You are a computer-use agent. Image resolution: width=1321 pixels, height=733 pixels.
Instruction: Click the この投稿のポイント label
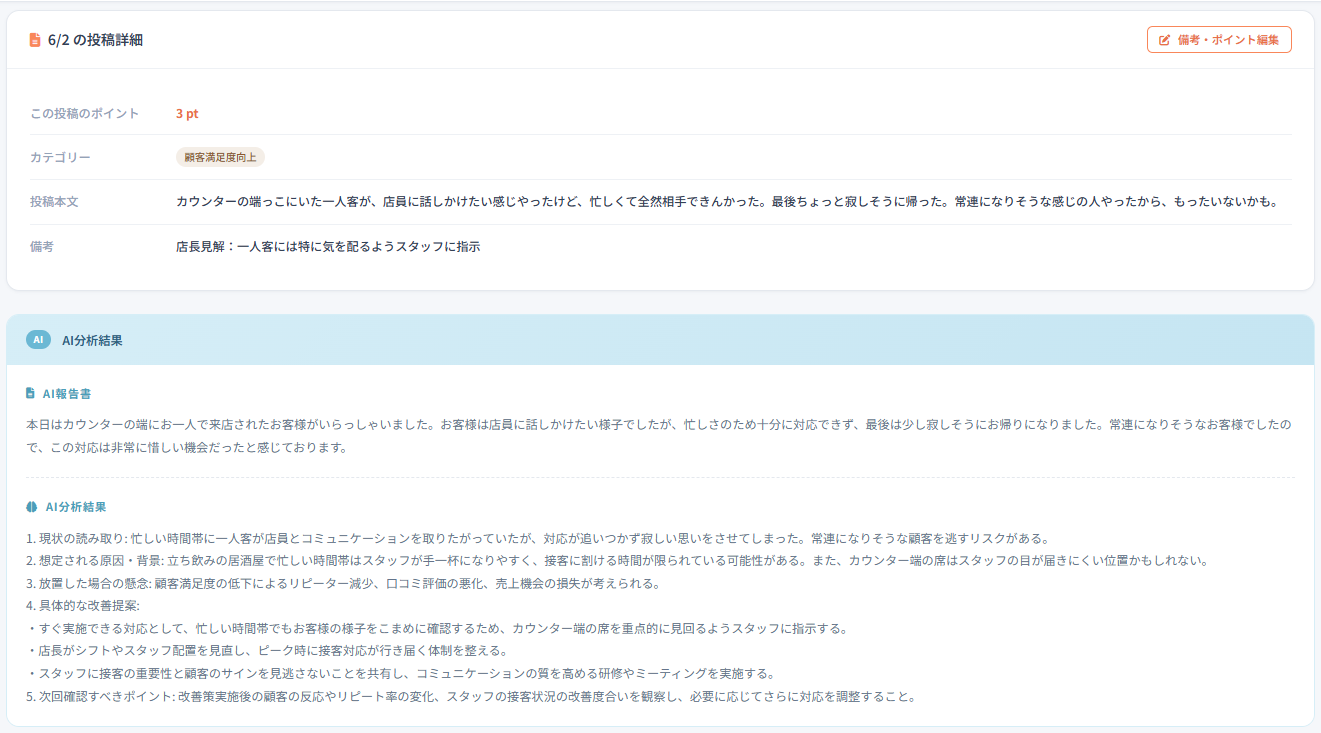click(x=85, y=114)
